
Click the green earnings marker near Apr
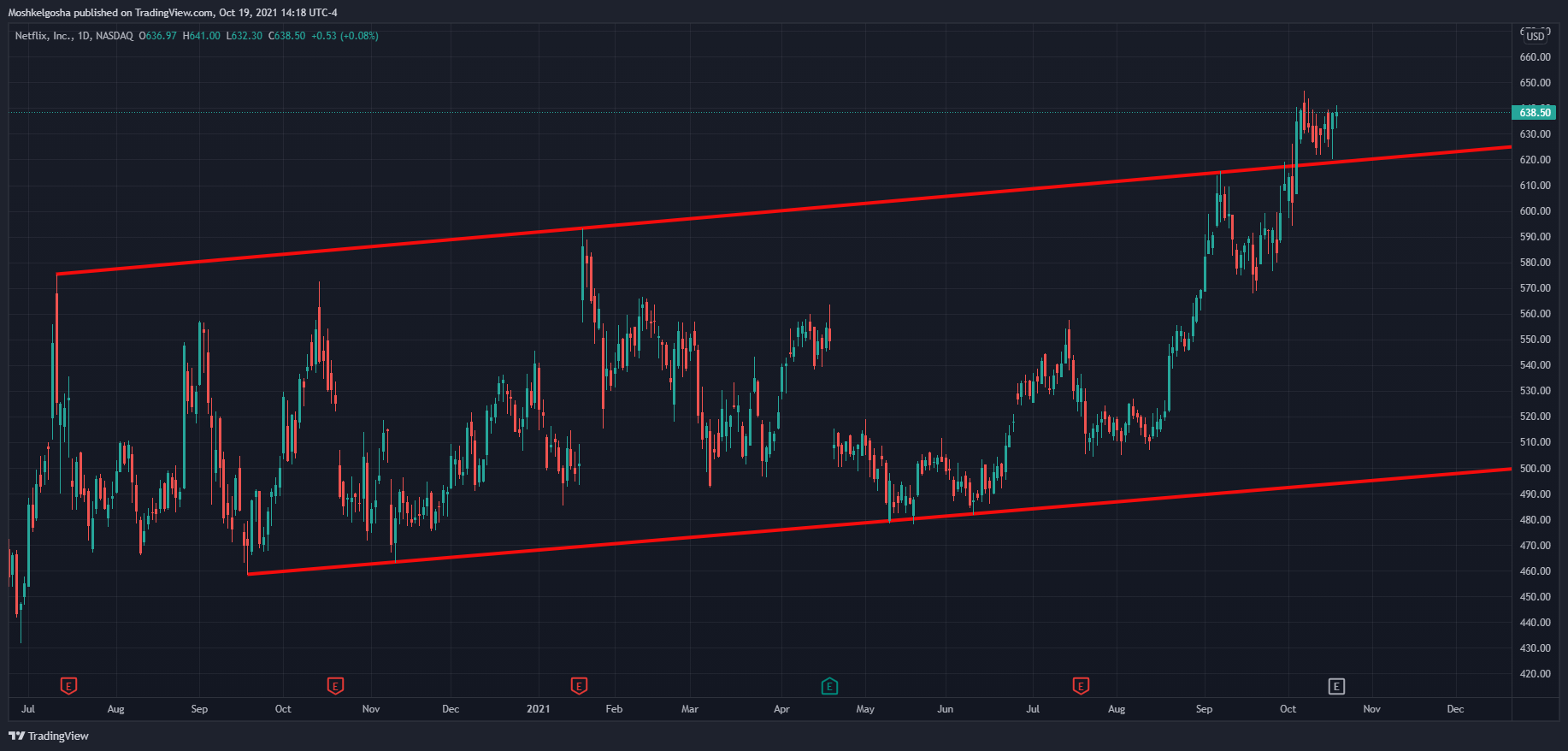point(829,686)
